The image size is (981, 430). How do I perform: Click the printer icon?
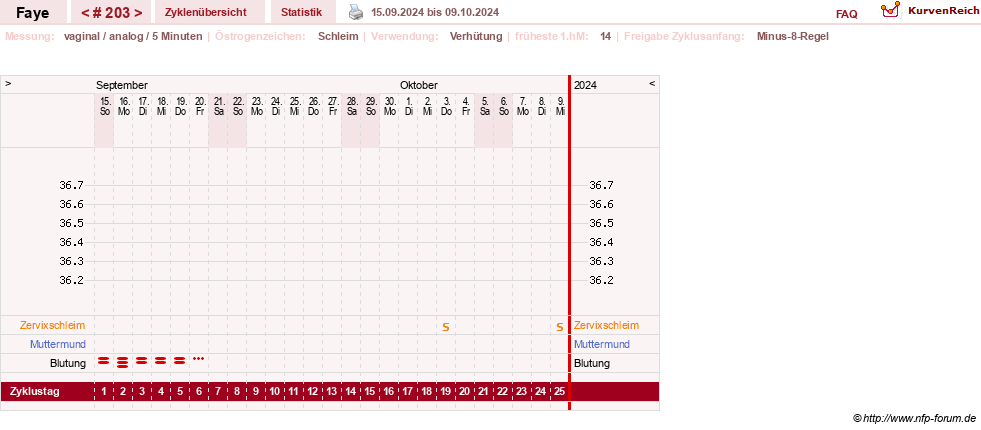pyautogui.click(x=355, y=12)
